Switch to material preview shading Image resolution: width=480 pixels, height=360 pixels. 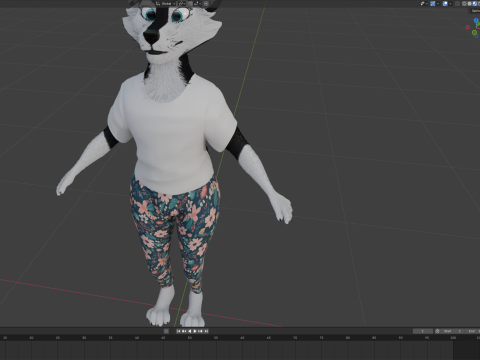pos(475,3)
